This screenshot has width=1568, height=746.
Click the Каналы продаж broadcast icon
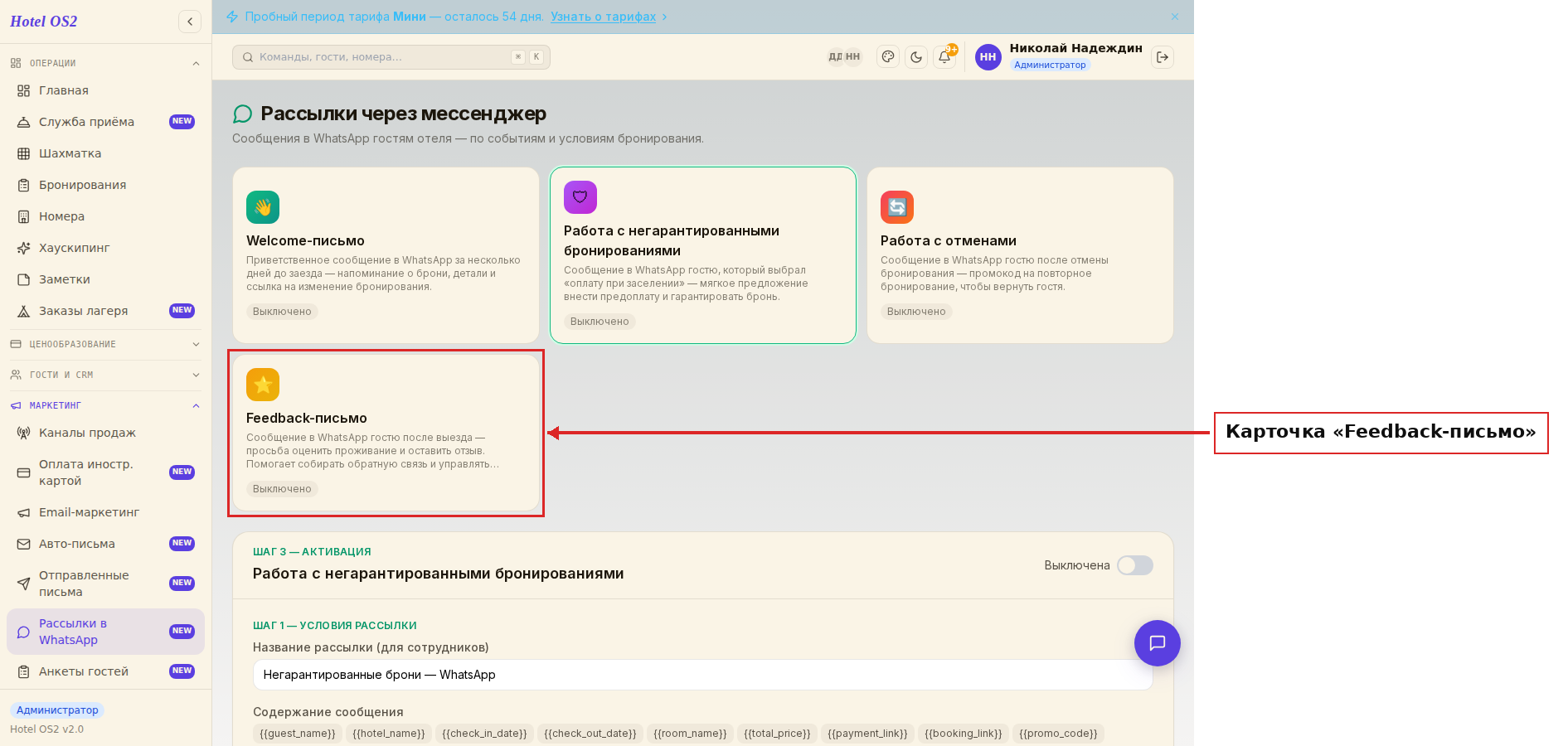(x=24, y=433)
